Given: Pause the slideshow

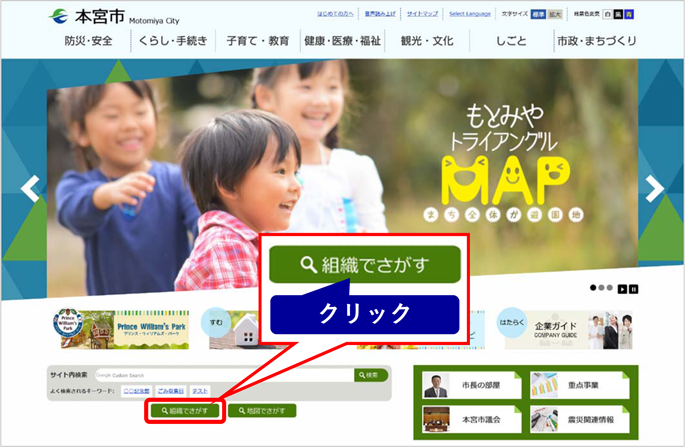Looking at the screenshot, I should [634, 289].
